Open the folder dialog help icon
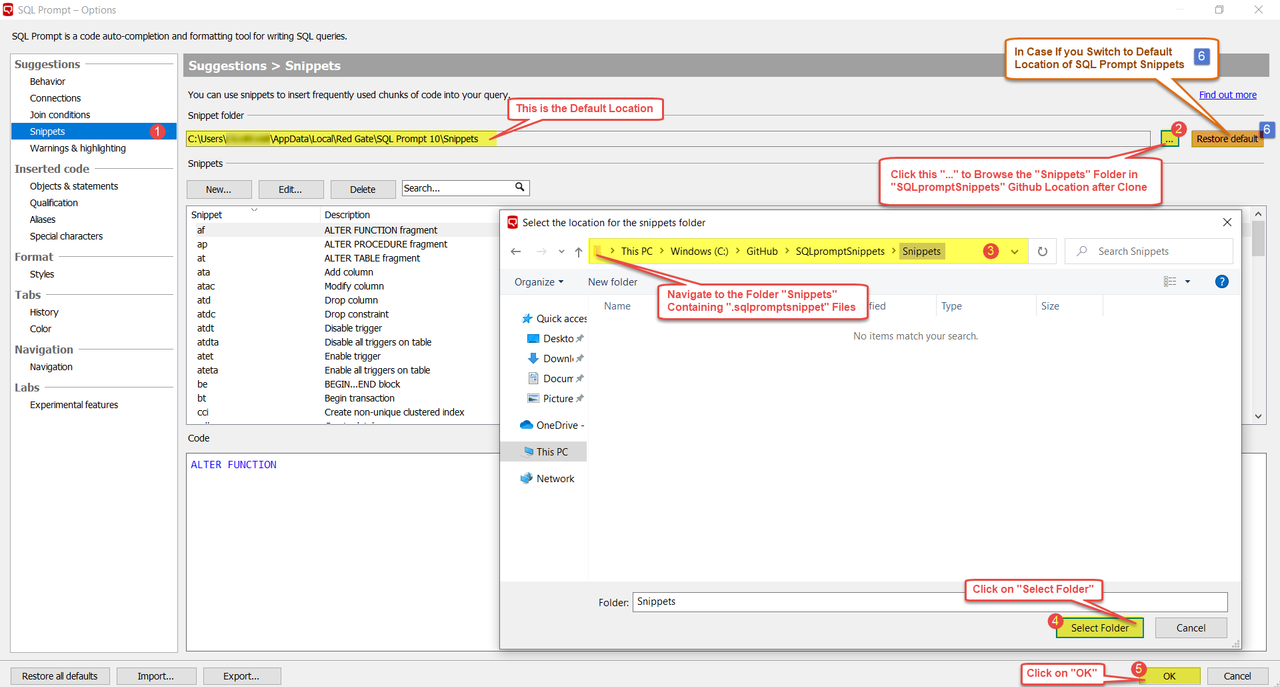Viewport: 1280px width, 687px height. [1221, 282]
